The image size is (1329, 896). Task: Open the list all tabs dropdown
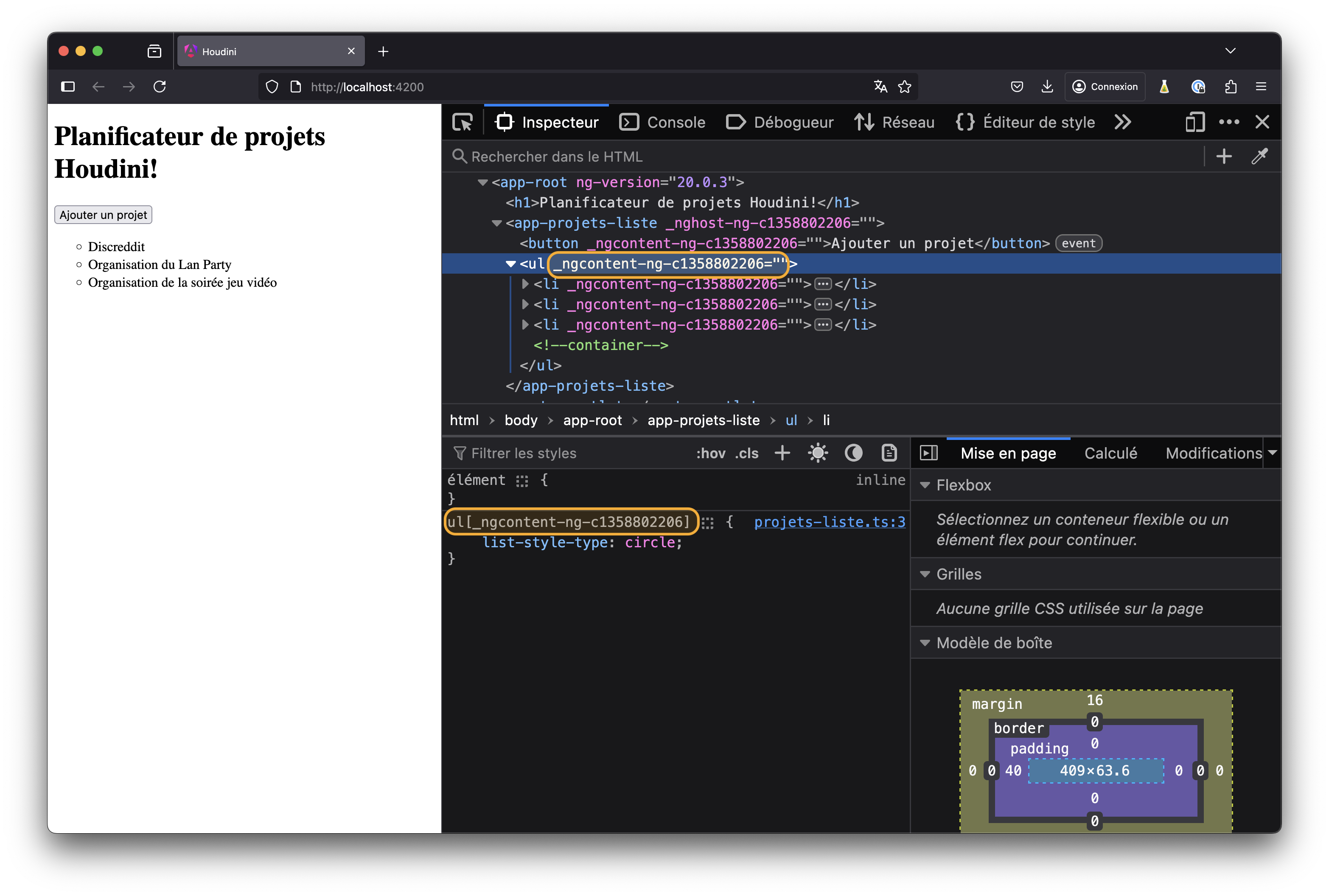tap(1230, 51)
